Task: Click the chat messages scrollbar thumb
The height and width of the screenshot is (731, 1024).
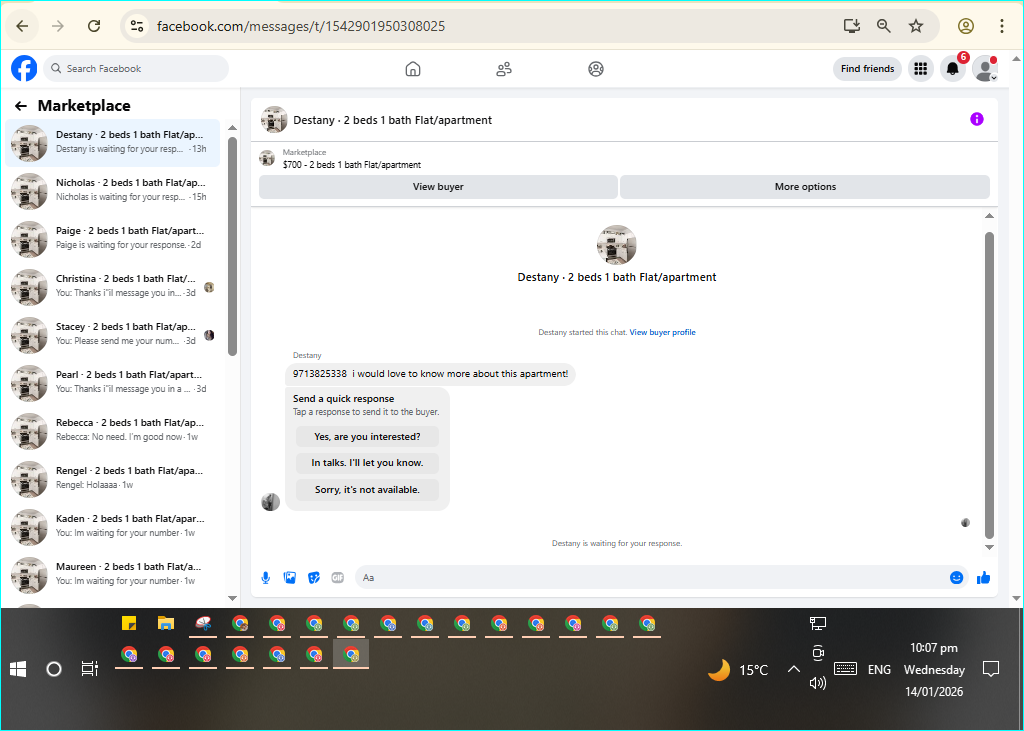Action: pyautogui.click(x=989, y=385)
